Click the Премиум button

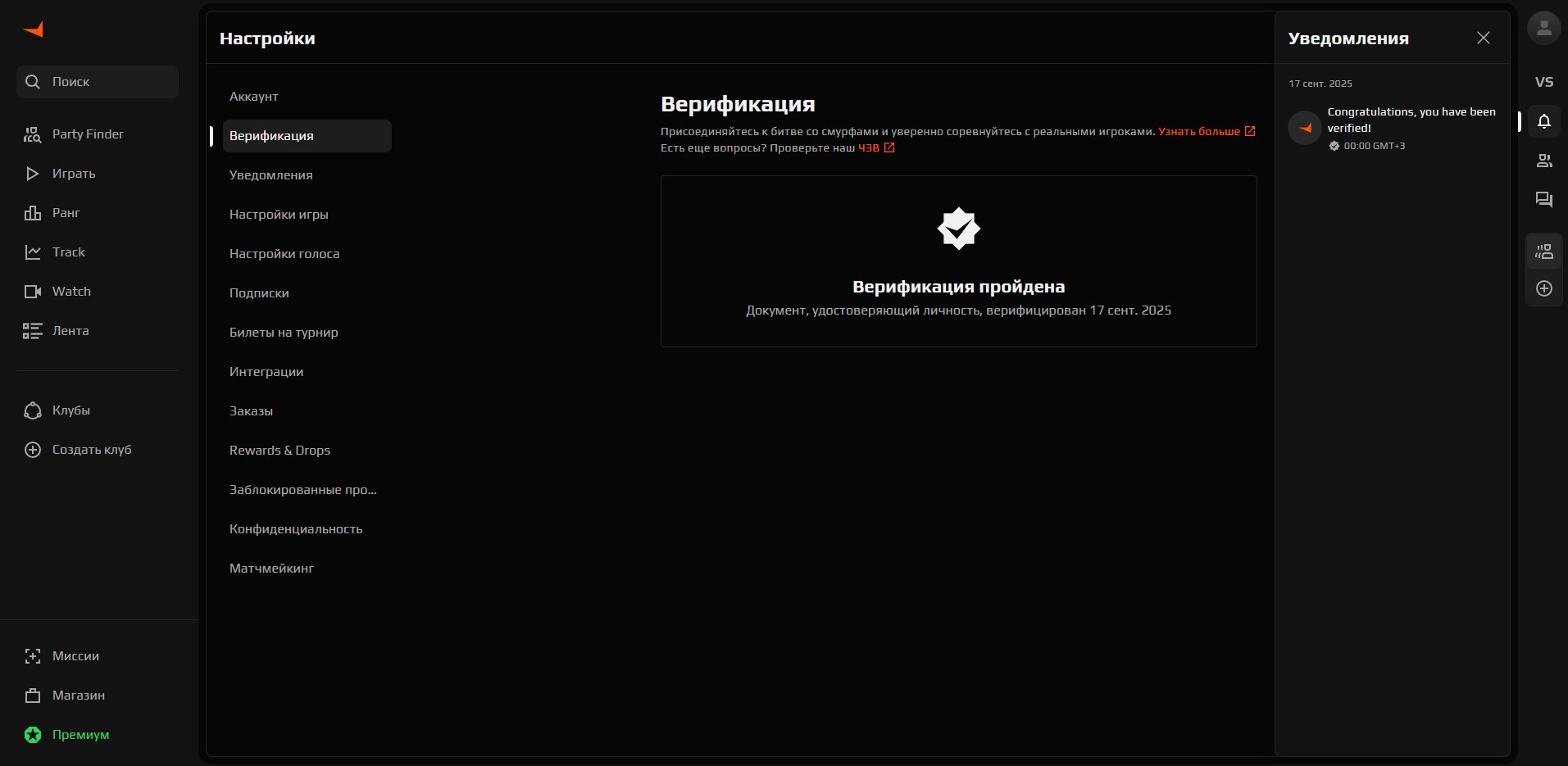click(80, 735)
